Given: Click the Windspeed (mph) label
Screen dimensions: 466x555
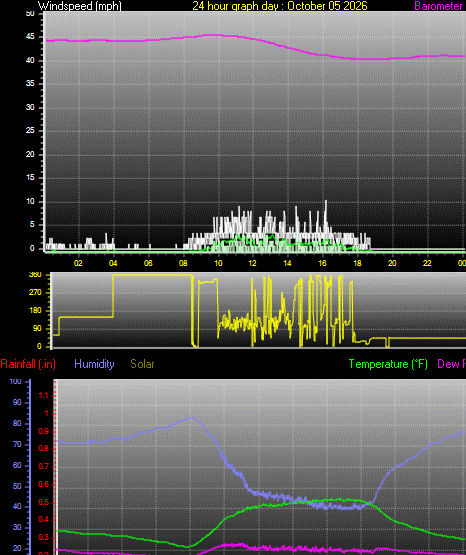Looking at the screenshot, I should pyautogui.click(x=80, y=6).
